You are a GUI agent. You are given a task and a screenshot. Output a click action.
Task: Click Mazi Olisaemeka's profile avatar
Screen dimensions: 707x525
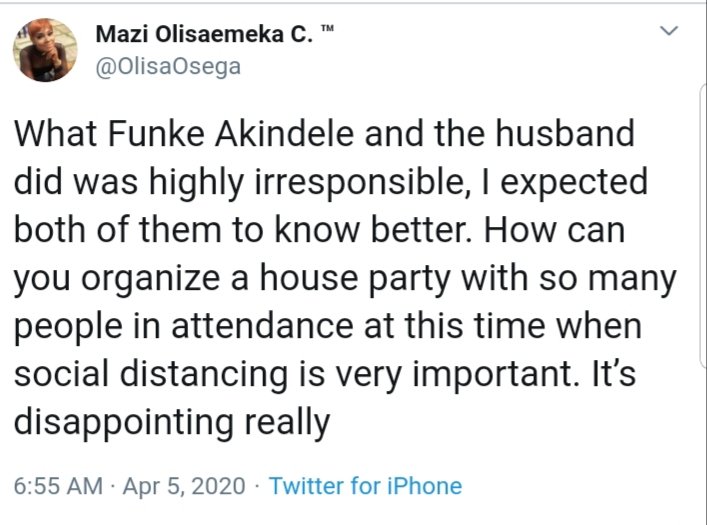coord(44,50)
